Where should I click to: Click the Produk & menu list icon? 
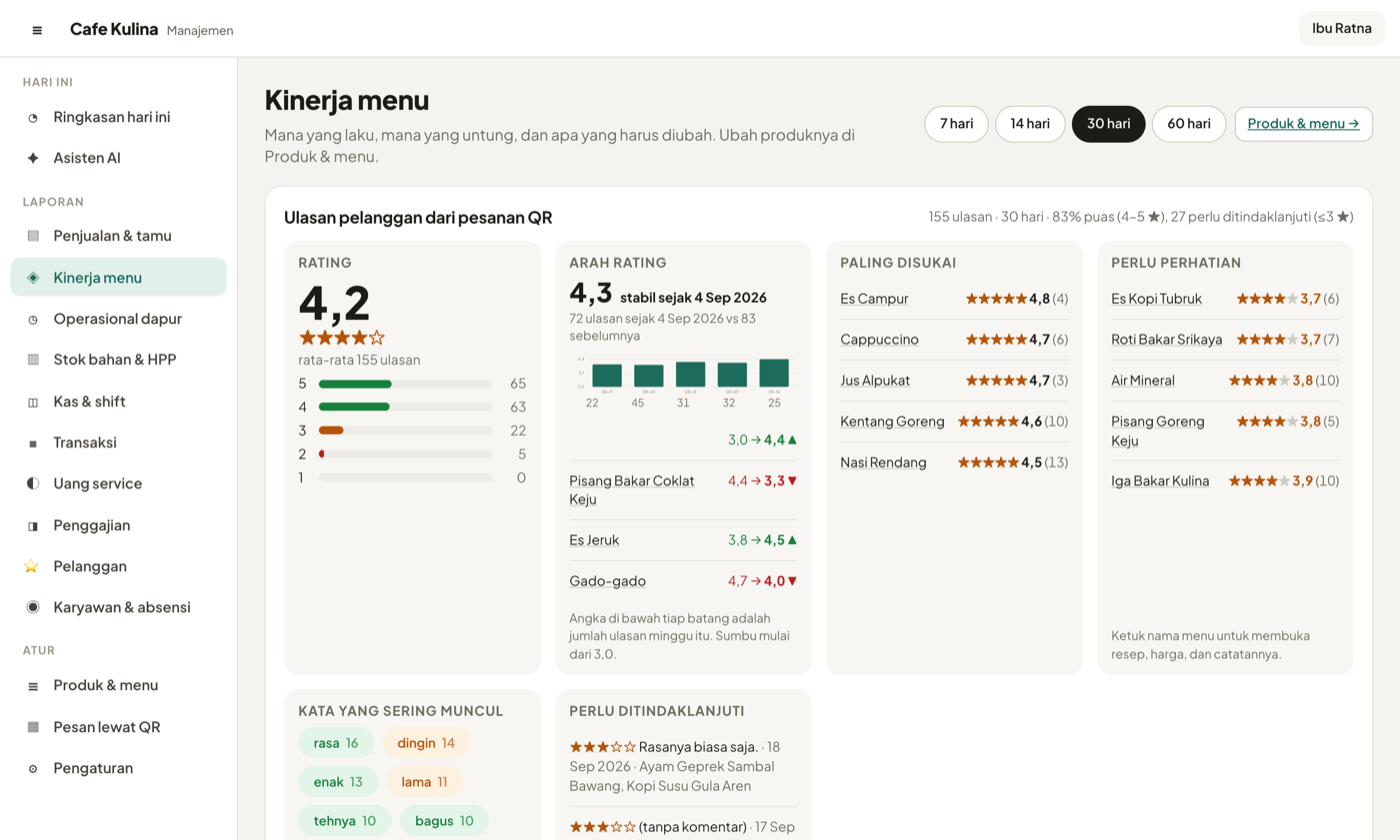tap(33, 686)
